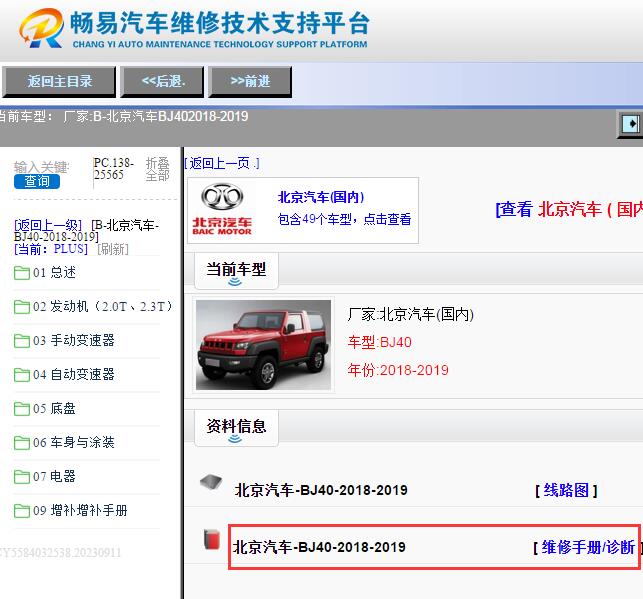Image resolution: width=643 pixels, height=599 pixels.
Task: Click the 01 总述 folder icon
Action: click(x=21, y=273)
